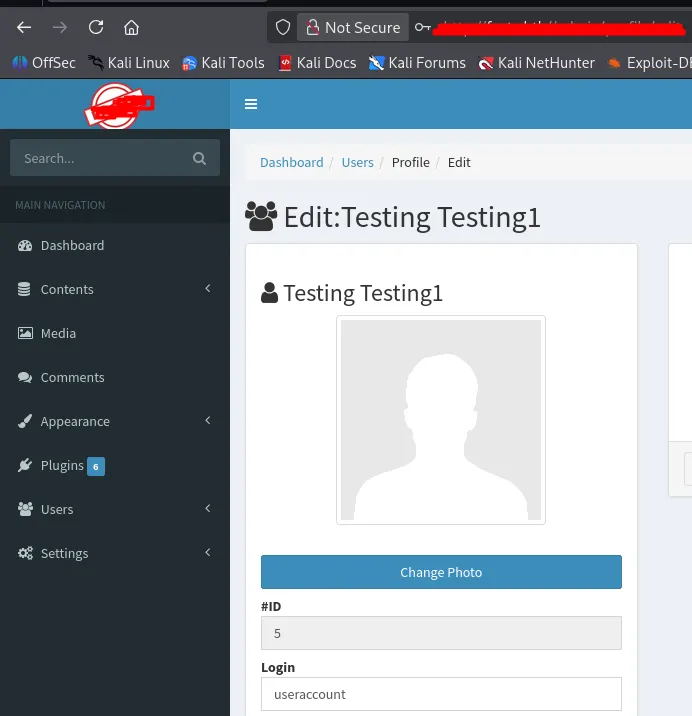Click the Contents database icon
Viewport: 692px width, 716px height.
click(24, 290)
